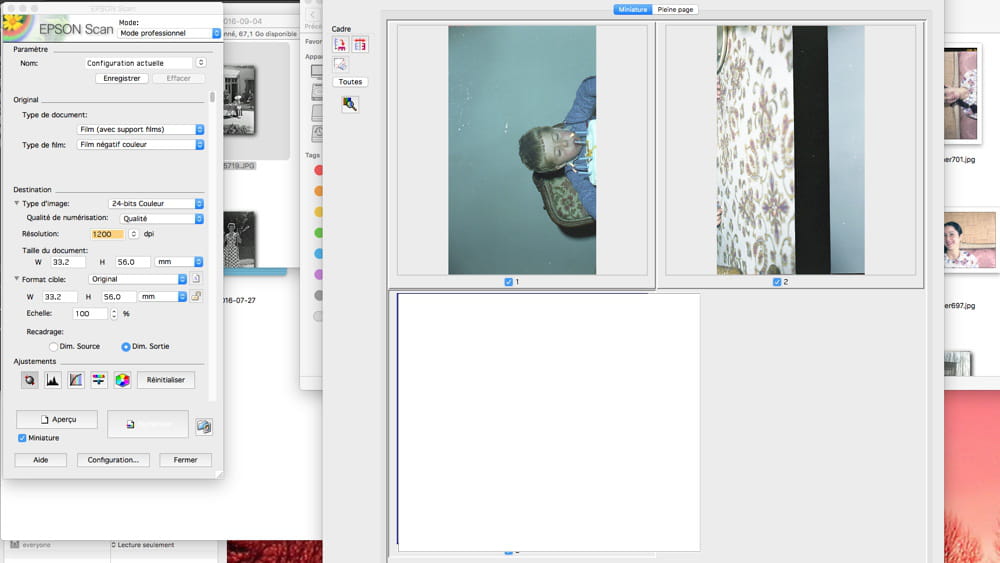Open the Type d'image 24-bits Couleur dropdown
This screenshot has height=563, width=1000.
pyautogui.click(x=156, y=204)
